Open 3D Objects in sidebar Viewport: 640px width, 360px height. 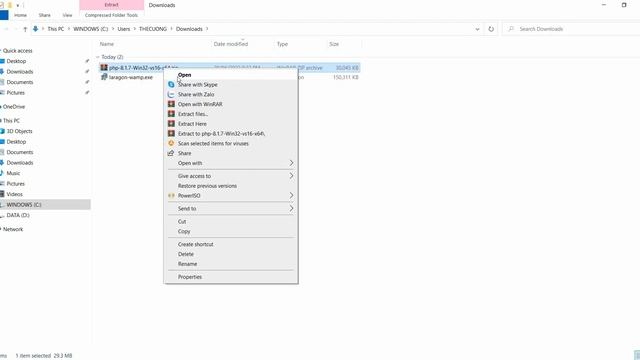click(19, 131)
